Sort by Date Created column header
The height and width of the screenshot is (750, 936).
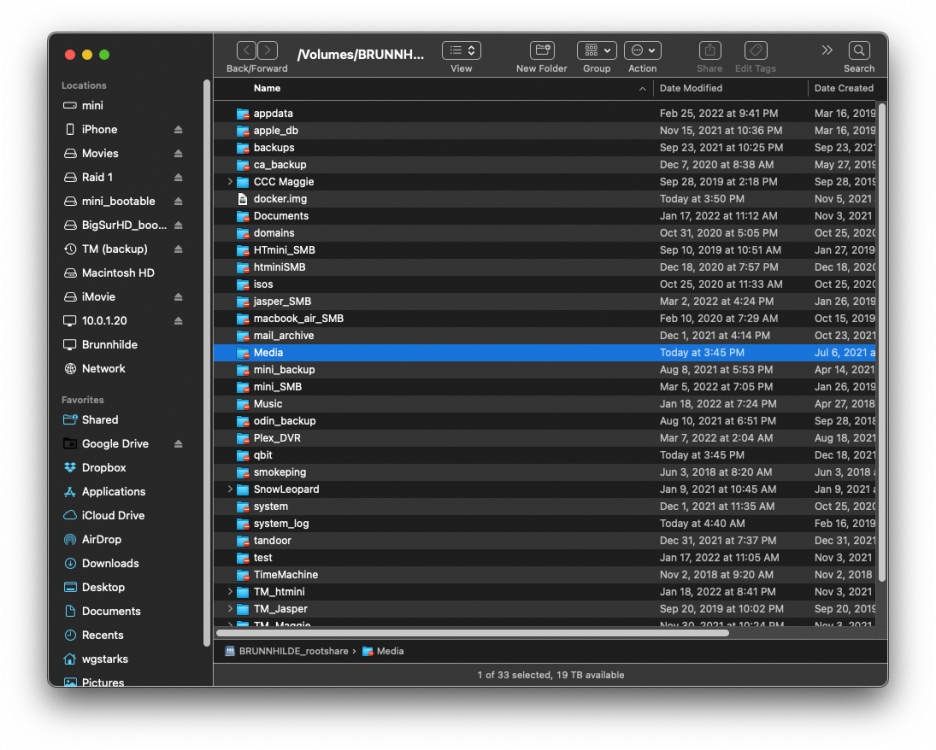point(843,88)
